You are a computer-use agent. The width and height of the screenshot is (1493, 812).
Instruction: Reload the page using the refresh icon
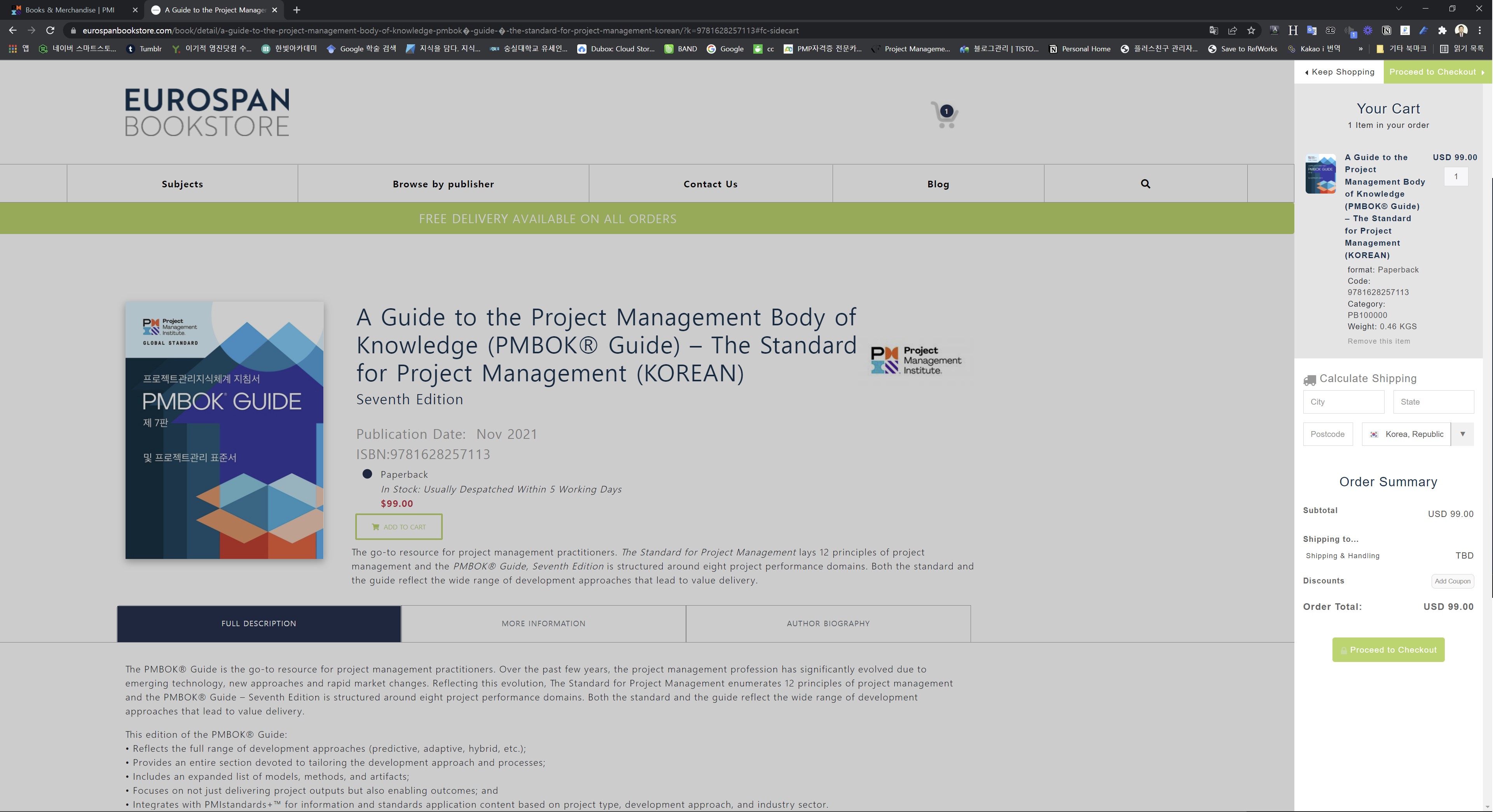(51, 31)
